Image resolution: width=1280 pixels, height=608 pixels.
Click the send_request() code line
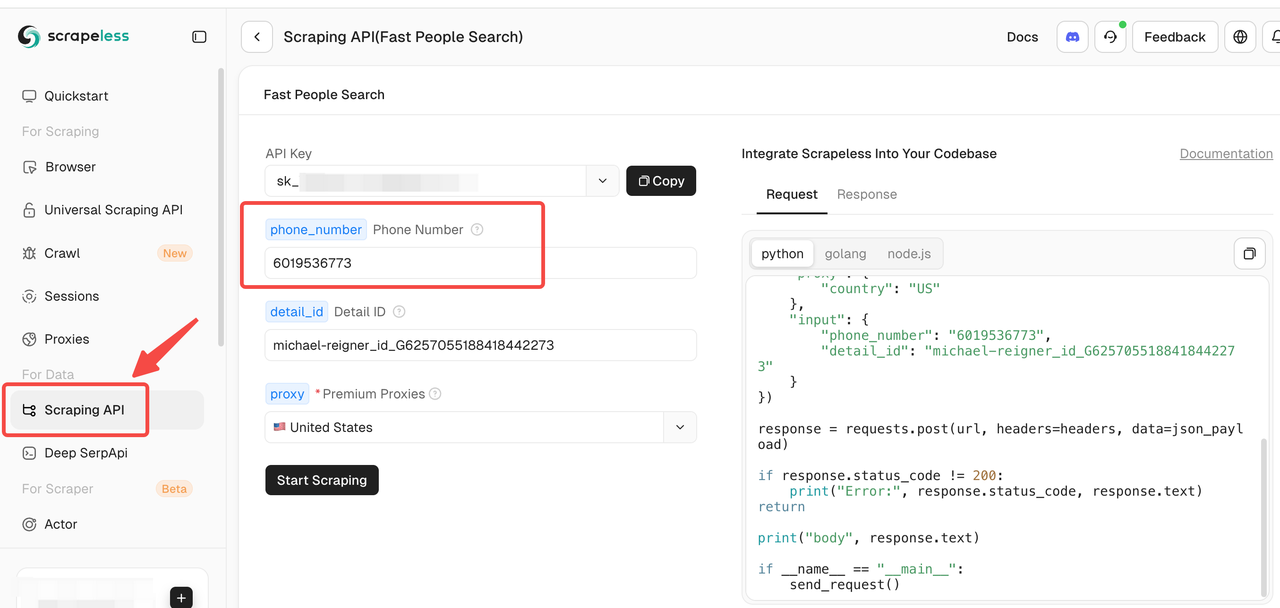845,584
